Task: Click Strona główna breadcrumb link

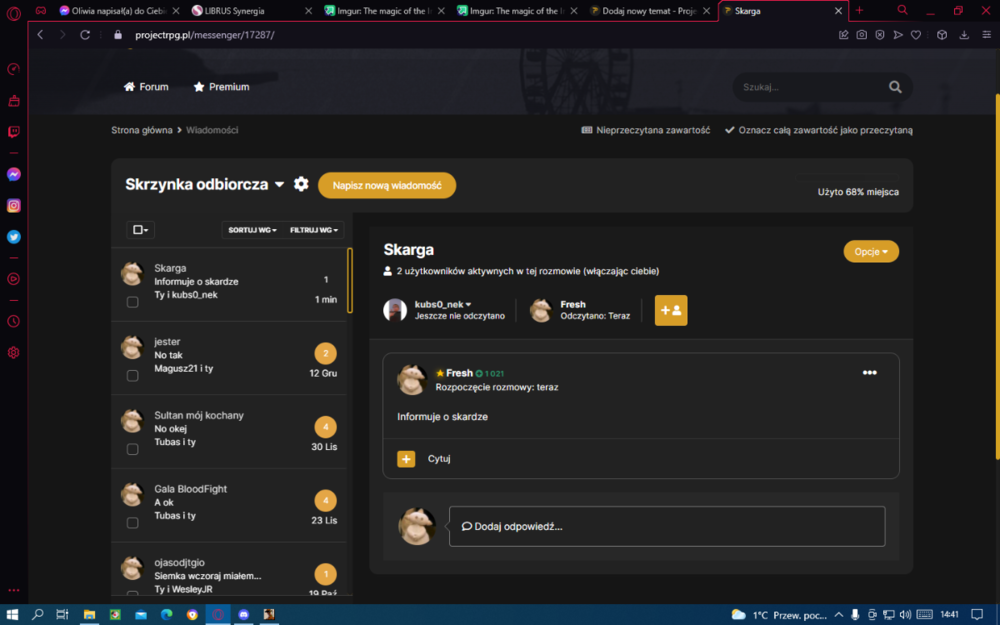Action: [x=142, y=130]
